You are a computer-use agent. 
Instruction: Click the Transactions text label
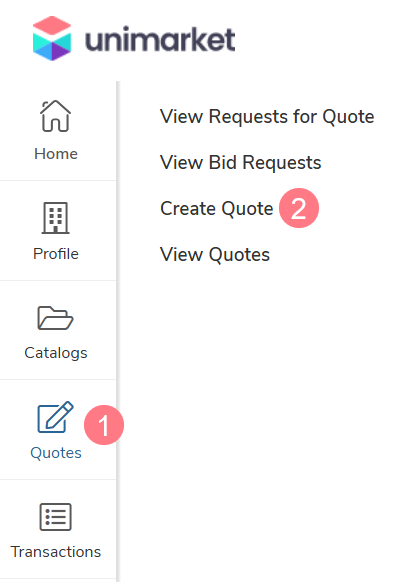tap(56, 552)
